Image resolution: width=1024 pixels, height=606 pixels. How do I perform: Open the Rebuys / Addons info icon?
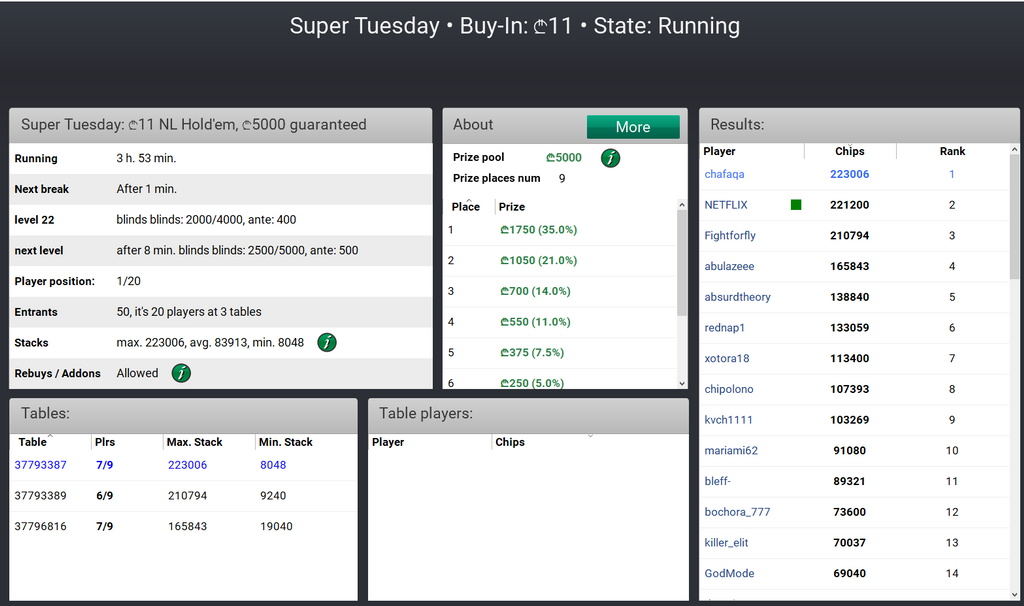pyautogui.click(x=181, y=373)
